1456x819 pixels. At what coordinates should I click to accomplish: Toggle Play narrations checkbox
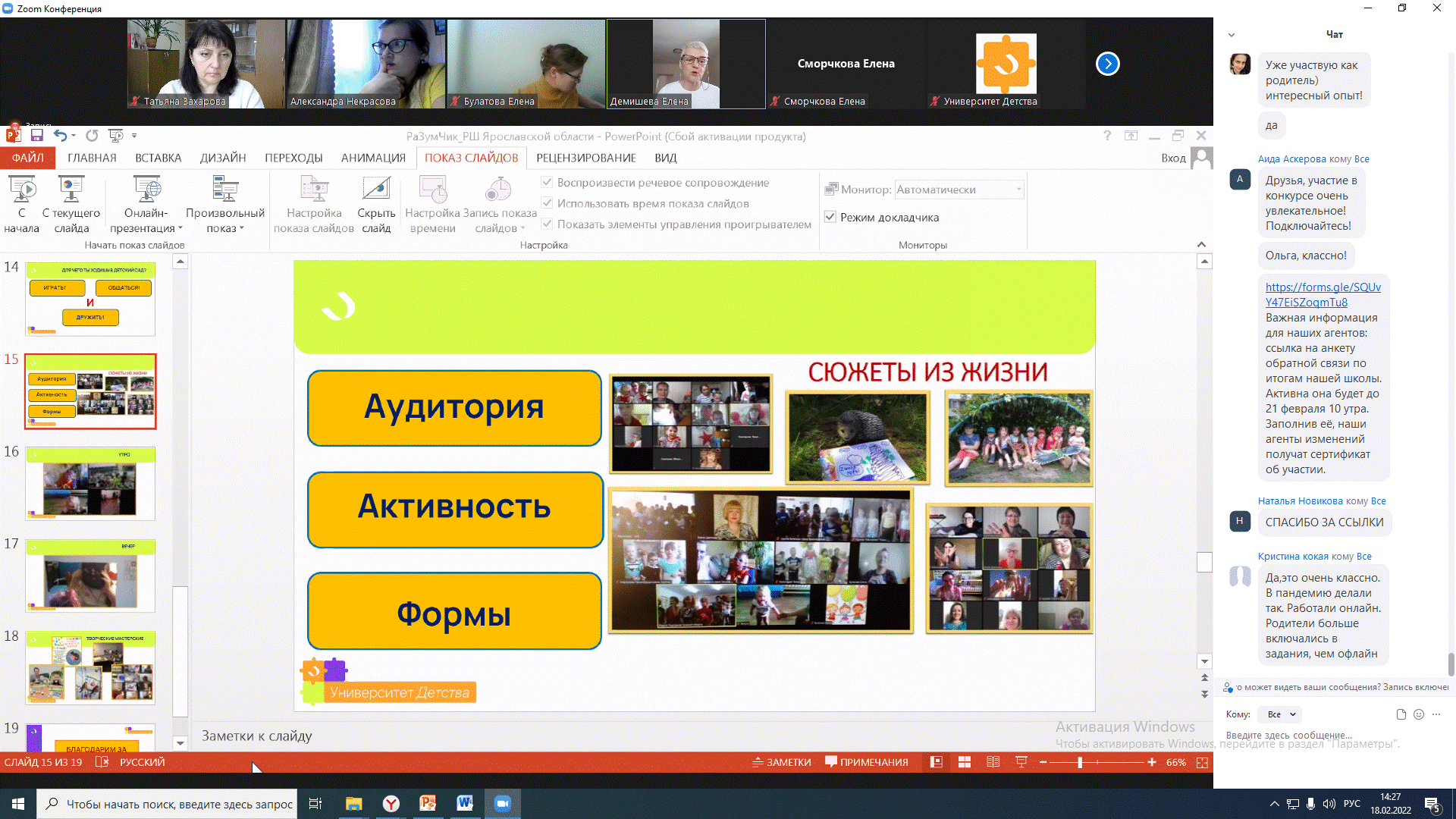[x=547, y=183]
